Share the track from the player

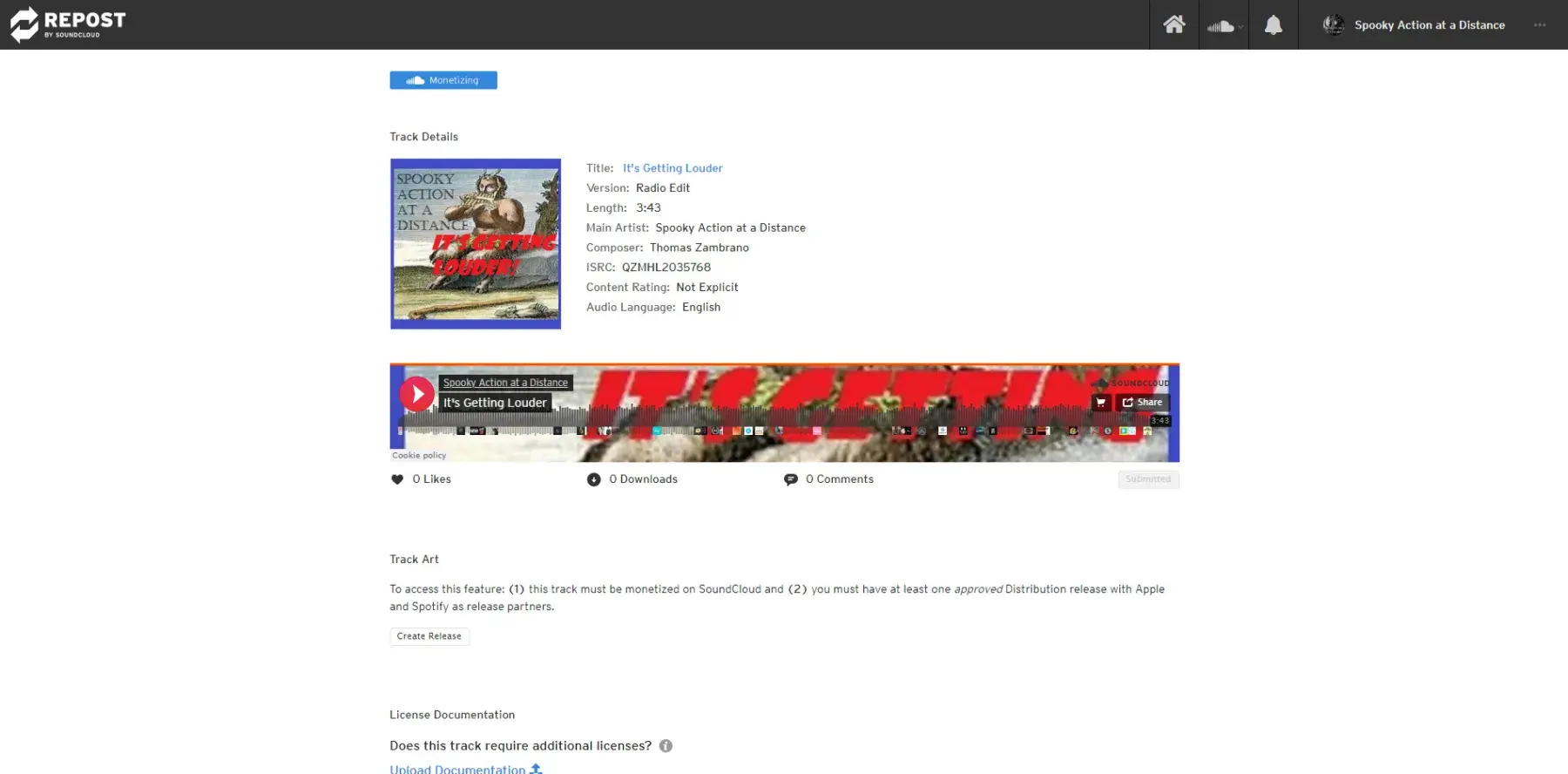point(1142,403)
